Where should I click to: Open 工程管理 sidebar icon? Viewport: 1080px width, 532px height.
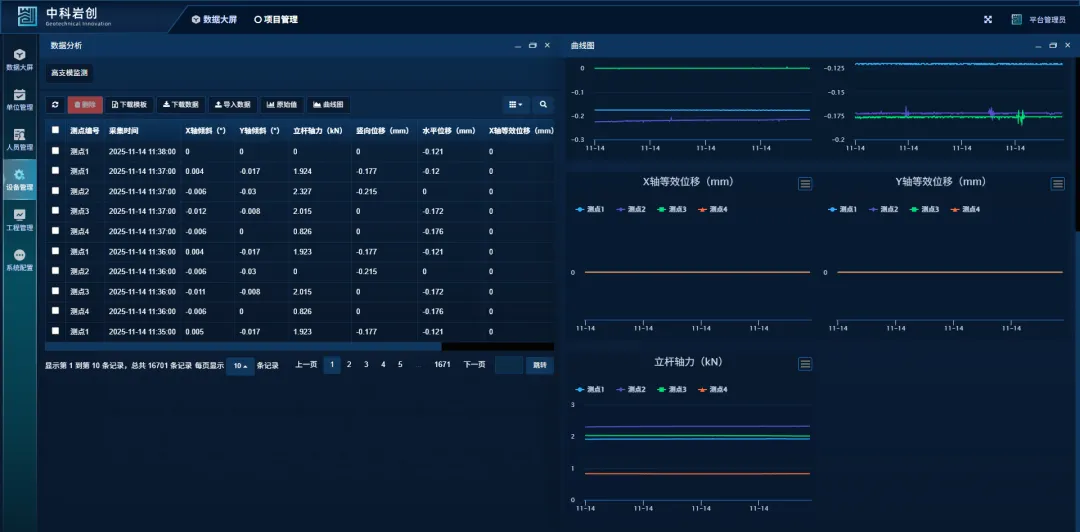click(x=19, y=219)
